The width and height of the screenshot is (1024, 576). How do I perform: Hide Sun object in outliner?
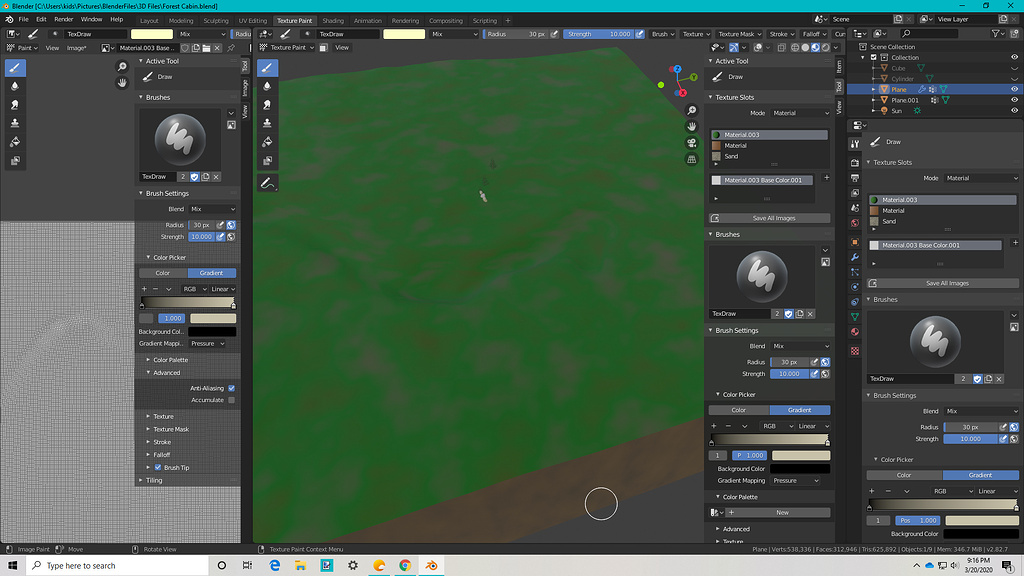tap(1014, 110)
